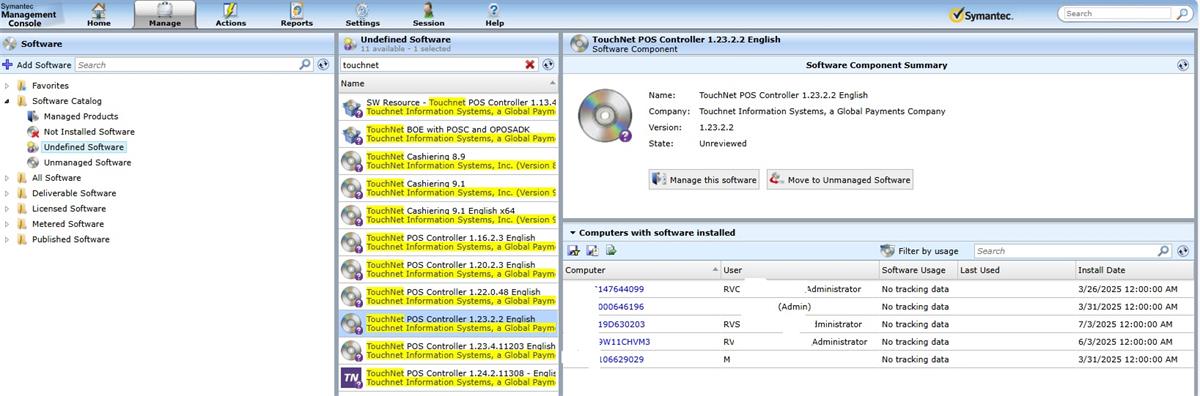Click magnifier icon in computers search
Image resolution: width=1200 pixels, height=396 pixels.
pyautogui.click(x=1164, y=251)
